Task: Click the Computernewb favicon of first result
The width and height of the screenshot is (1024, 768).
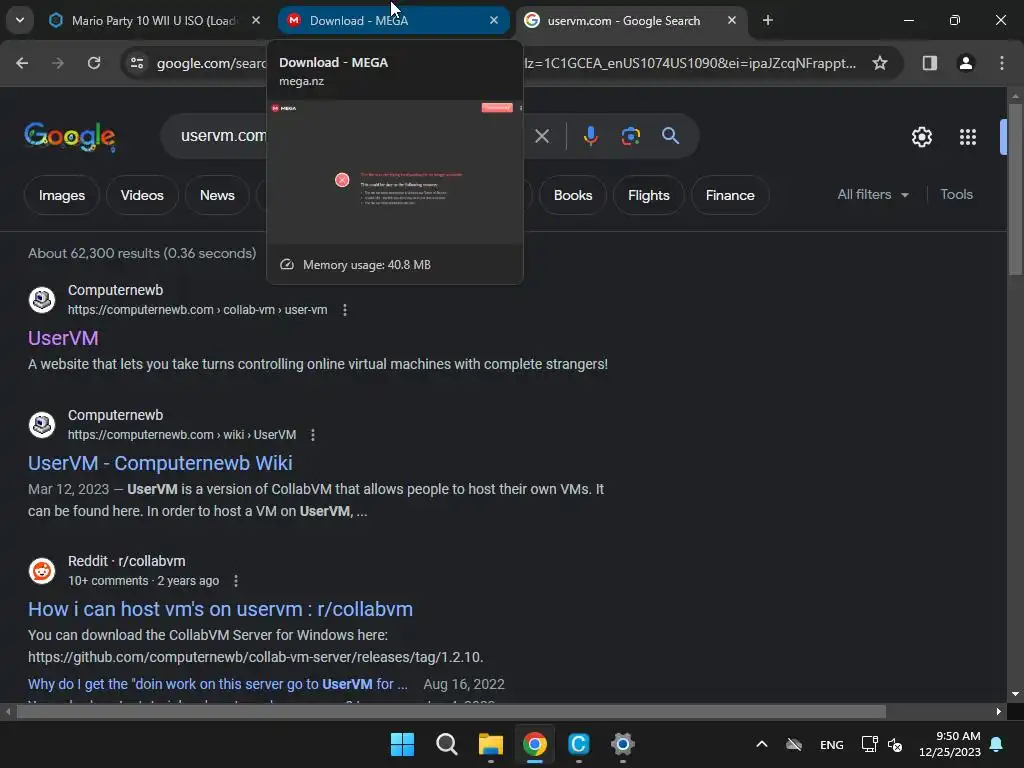Action: (x=42, y=300)
